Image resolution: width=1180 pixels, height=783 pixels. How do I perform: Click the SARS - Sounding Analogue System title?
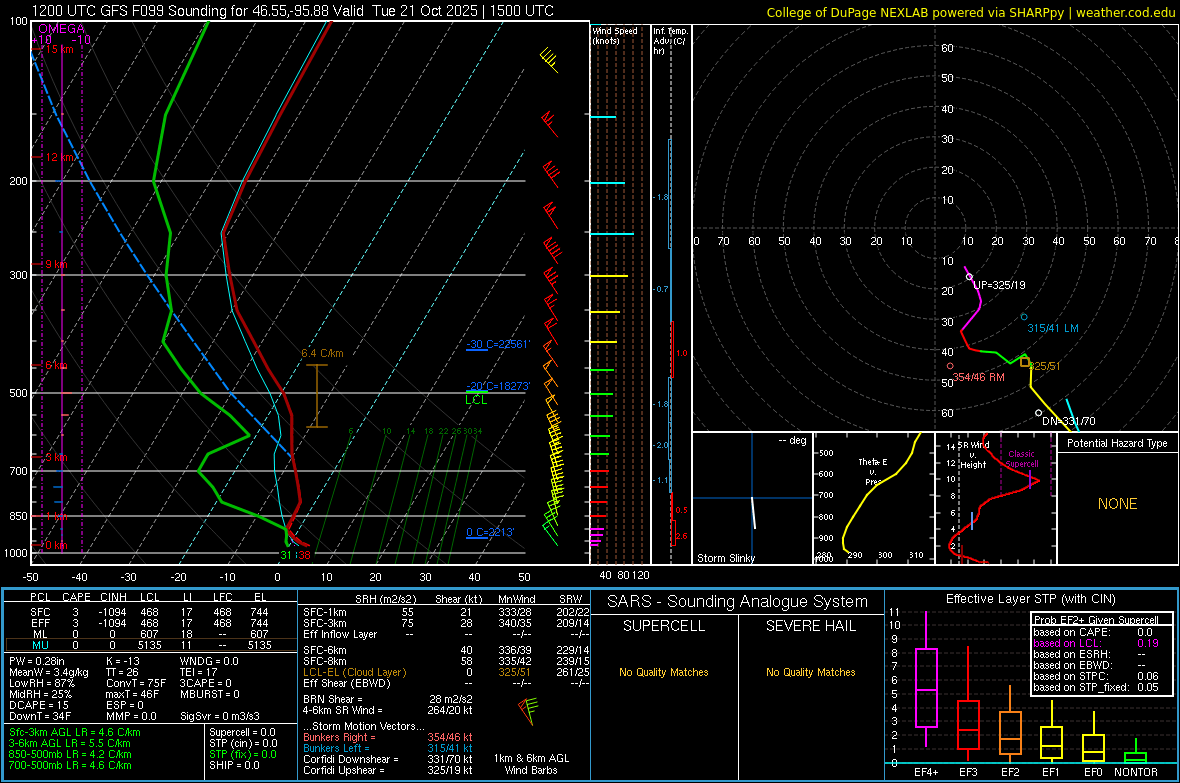point(738,602)
